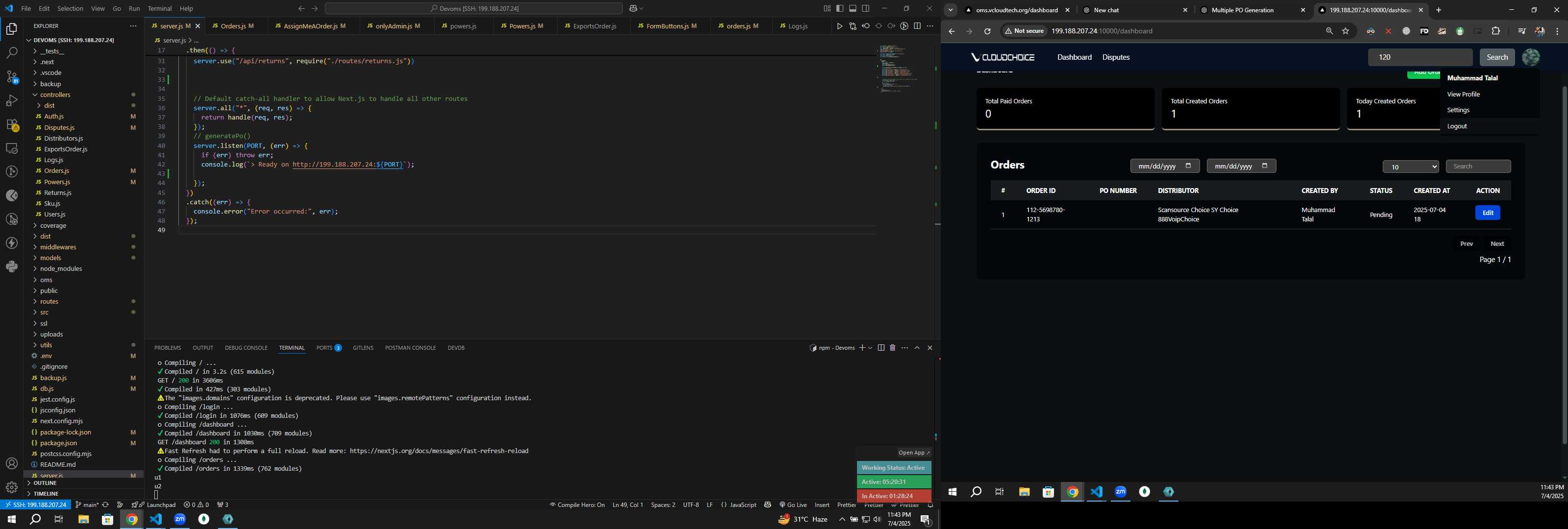This screenshot has width=1568, height=529.
Task: Click Search button in CloudChoice header
Action: (1497, 57)
